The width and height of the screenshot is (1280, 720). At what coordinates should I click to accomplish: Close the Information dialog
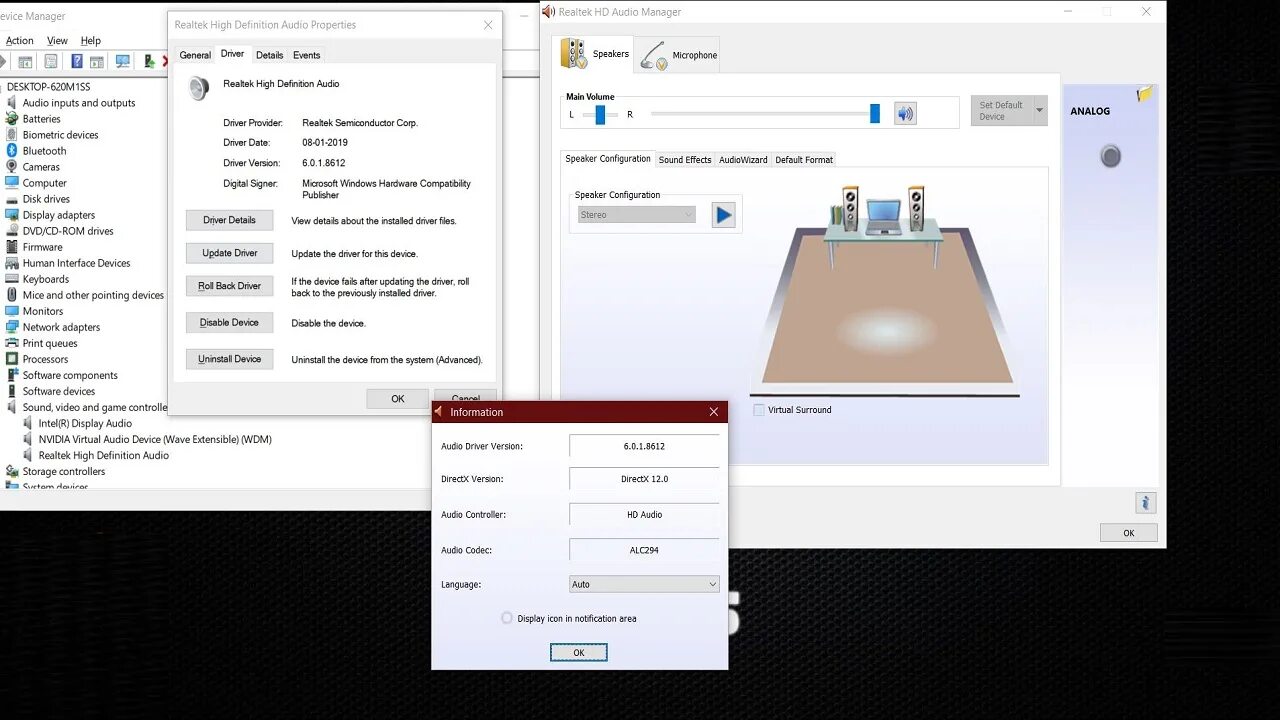[714, 412]
